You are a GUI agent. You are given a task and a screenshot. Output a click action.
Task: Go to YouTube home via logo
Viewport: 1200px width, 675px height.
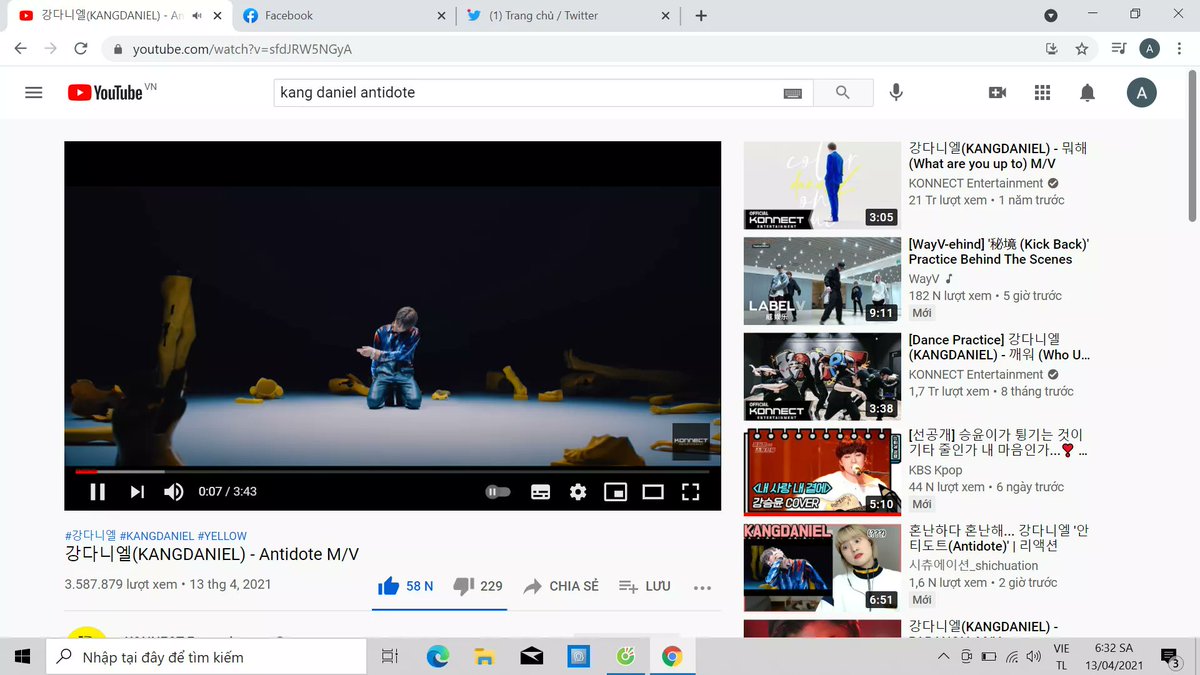[x=105, y=92]
